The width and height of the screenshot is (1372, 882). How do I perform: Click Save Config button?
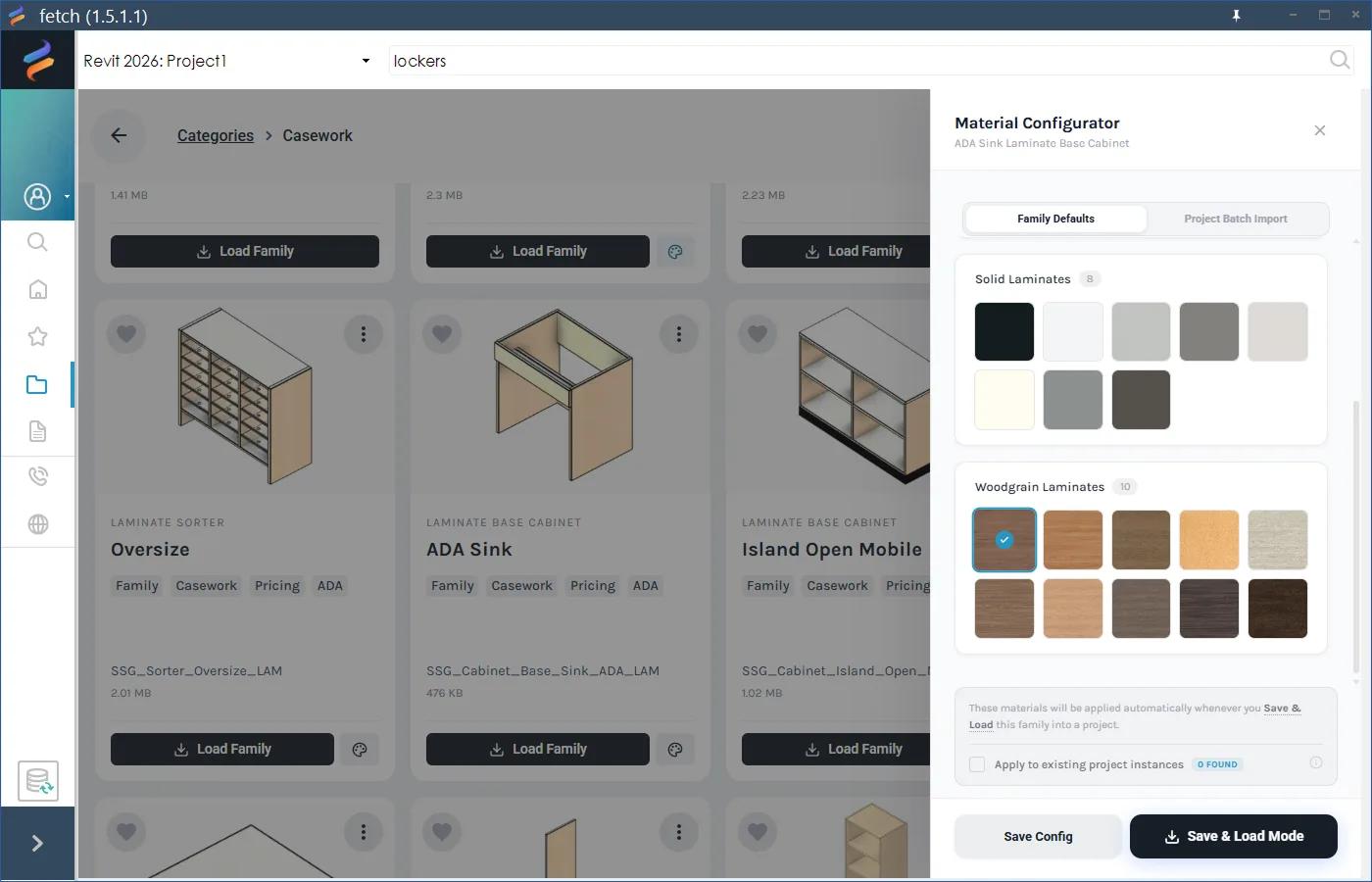[x=1038, y=837]
